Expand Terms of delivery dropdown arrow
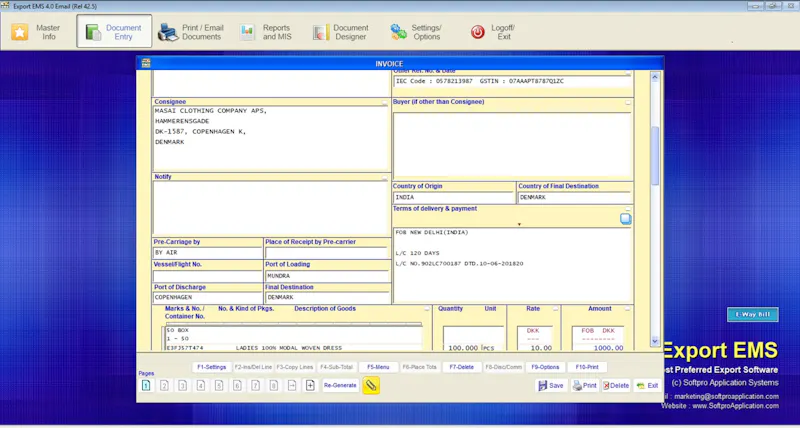The image size is (800, 428). pos(519,224)
